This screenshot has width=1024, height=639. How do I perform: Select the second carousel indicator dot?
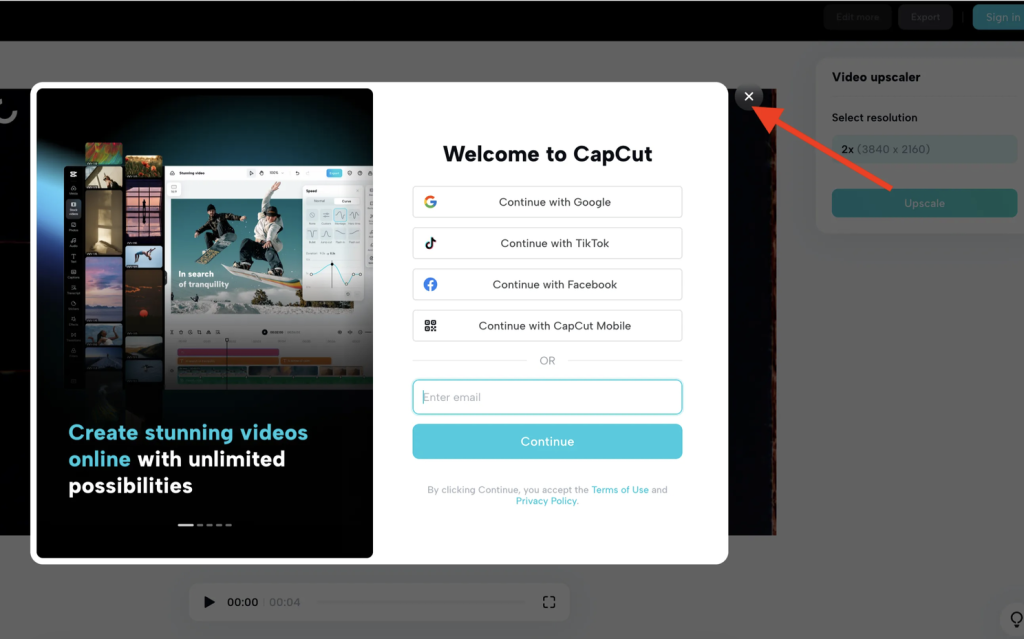(x=201, y=524)
